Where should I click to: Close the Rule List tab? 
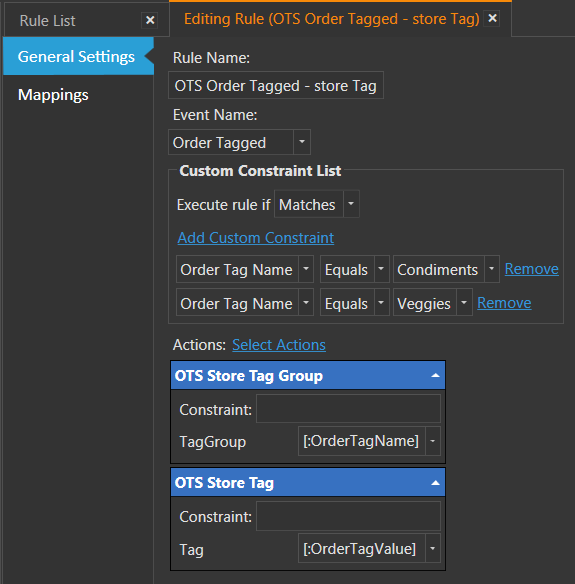(150, 20)
